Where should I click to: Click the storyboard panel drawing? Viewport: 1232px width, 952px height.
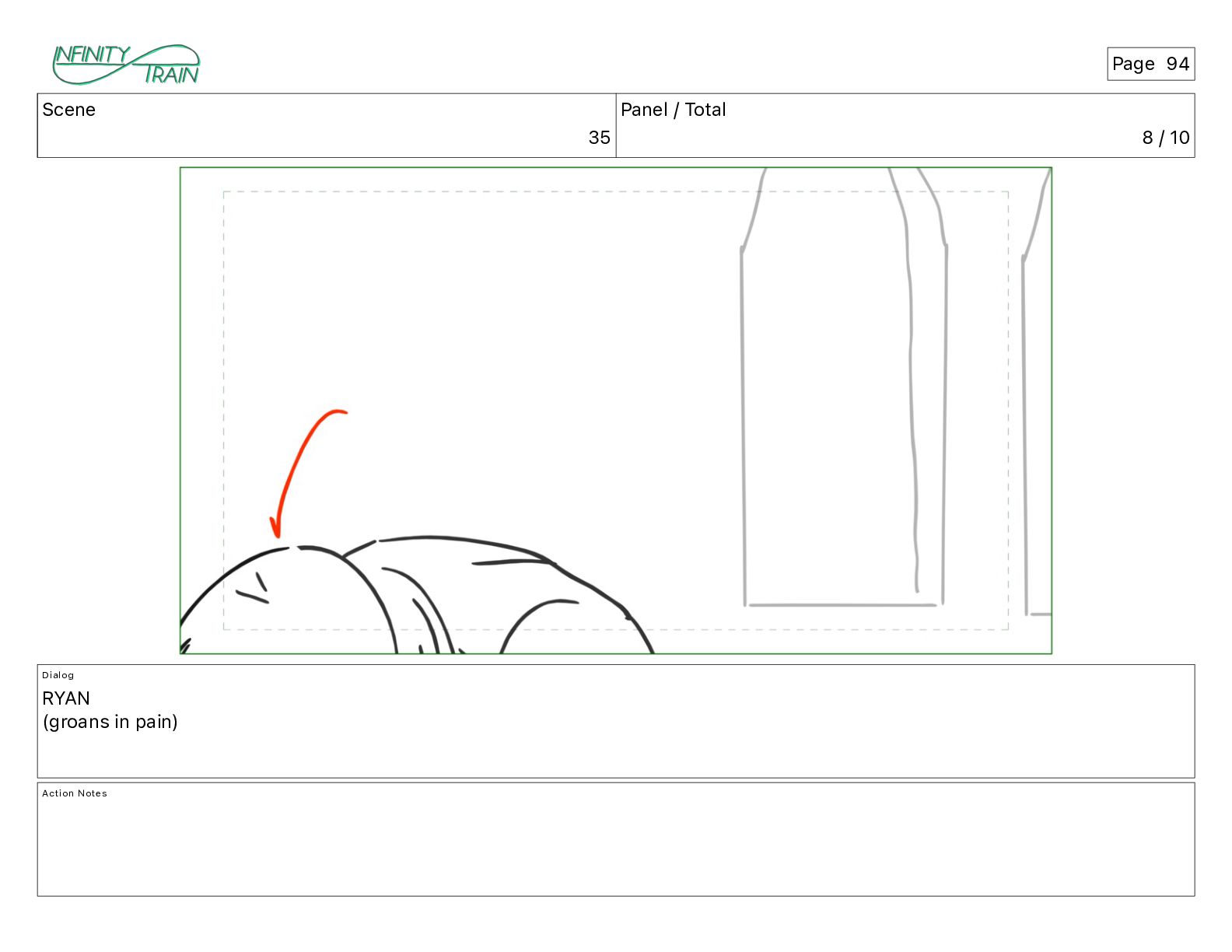pos(616,411)
